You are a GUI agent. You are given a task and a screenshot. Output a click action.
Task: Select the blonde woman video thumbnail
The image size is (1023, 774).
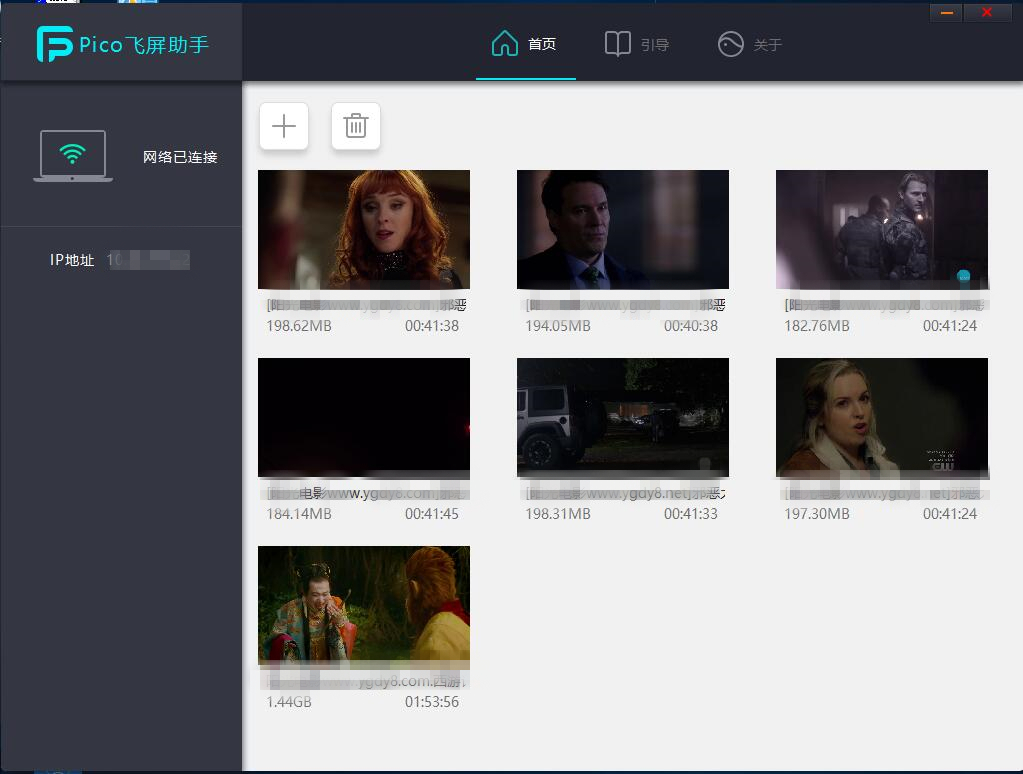tap(882, 418)
